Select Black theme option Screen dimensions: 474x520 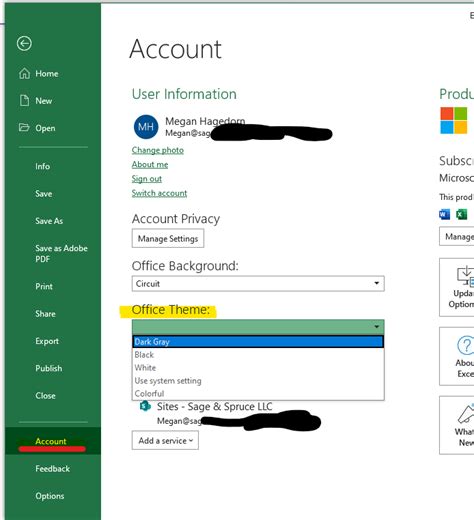(258, 355)
